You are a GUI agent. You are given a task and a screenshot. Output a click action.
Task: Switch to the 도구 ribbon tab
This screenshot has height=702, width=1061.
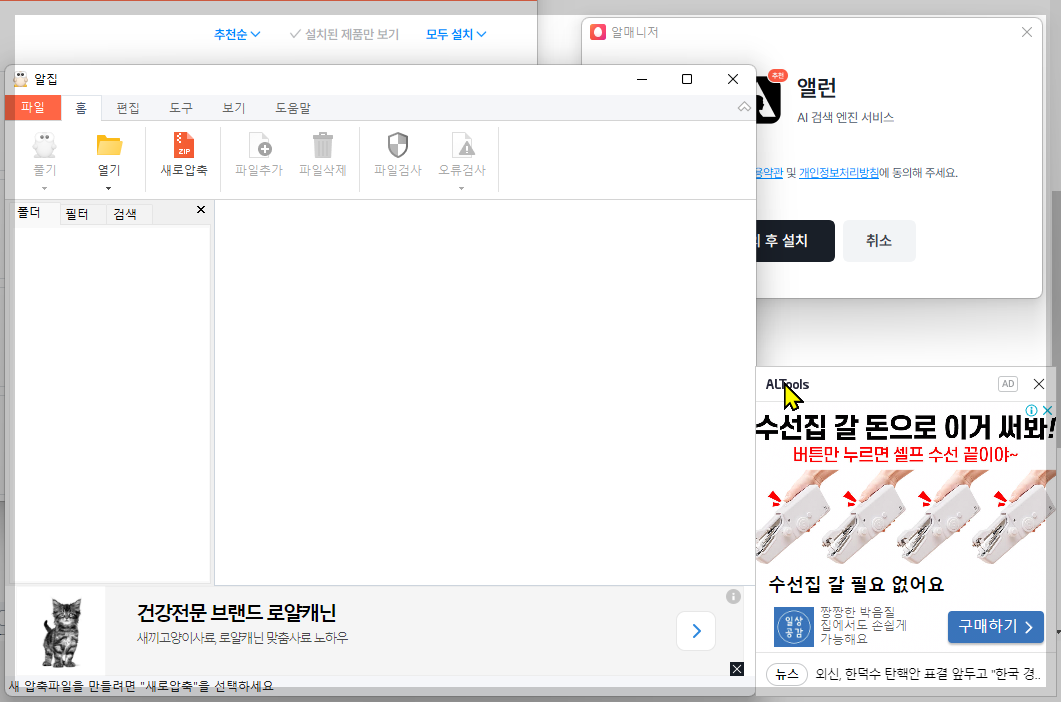[181, 108]
